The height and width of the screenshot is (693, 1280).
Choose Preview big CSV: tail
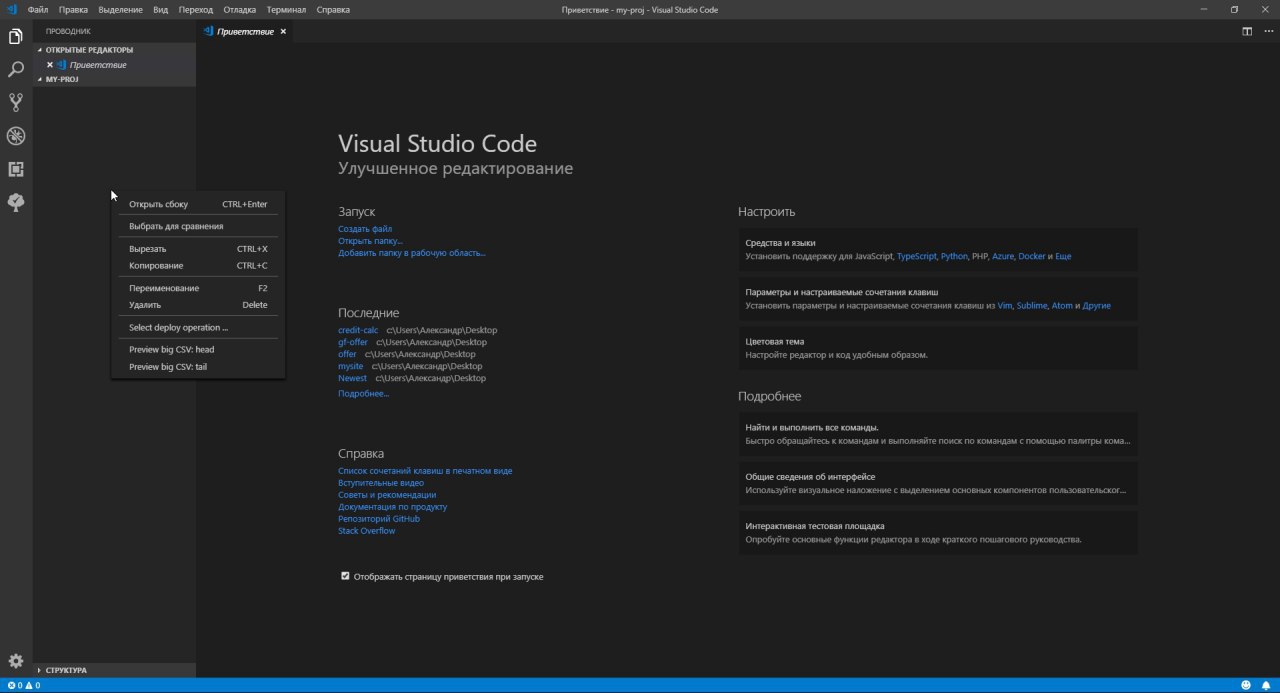point(198,366)
